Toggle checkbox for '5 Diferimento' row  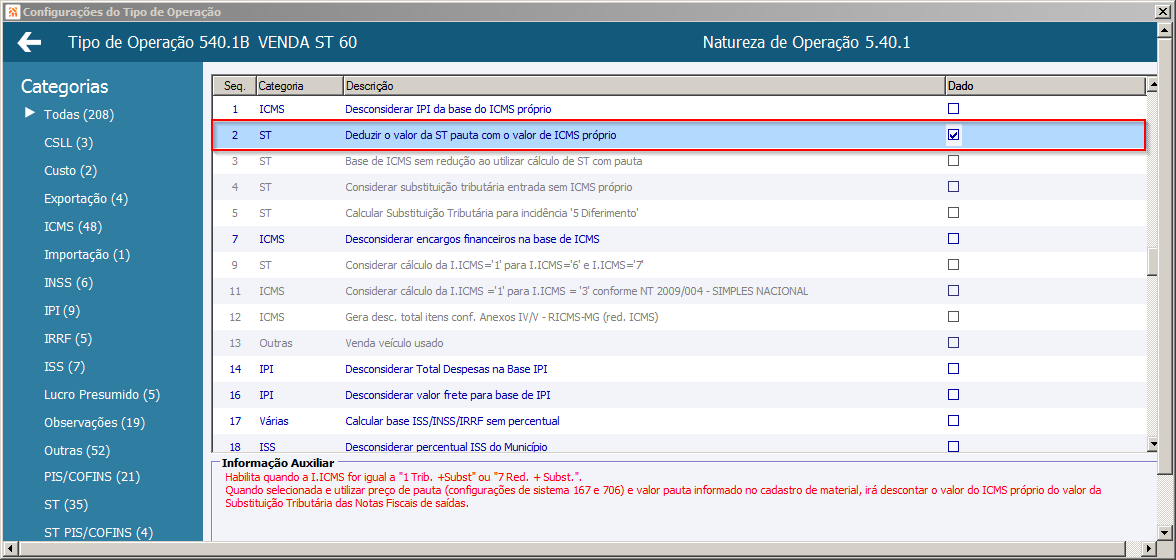953,213
